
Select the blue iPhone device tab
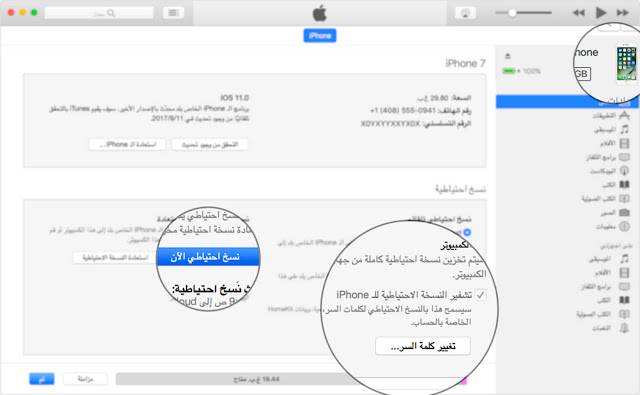320,36
